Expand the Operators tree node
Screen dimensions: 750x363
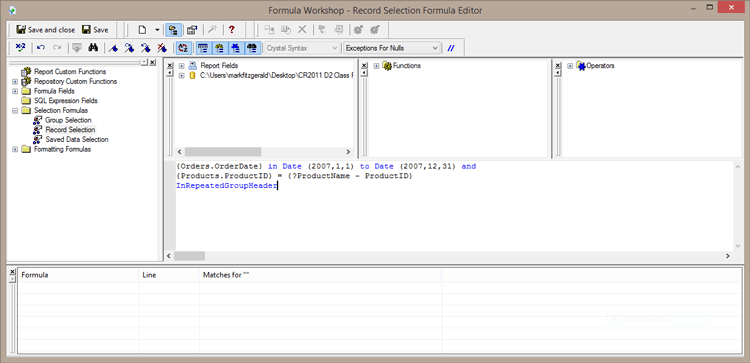tap(570, 66)
